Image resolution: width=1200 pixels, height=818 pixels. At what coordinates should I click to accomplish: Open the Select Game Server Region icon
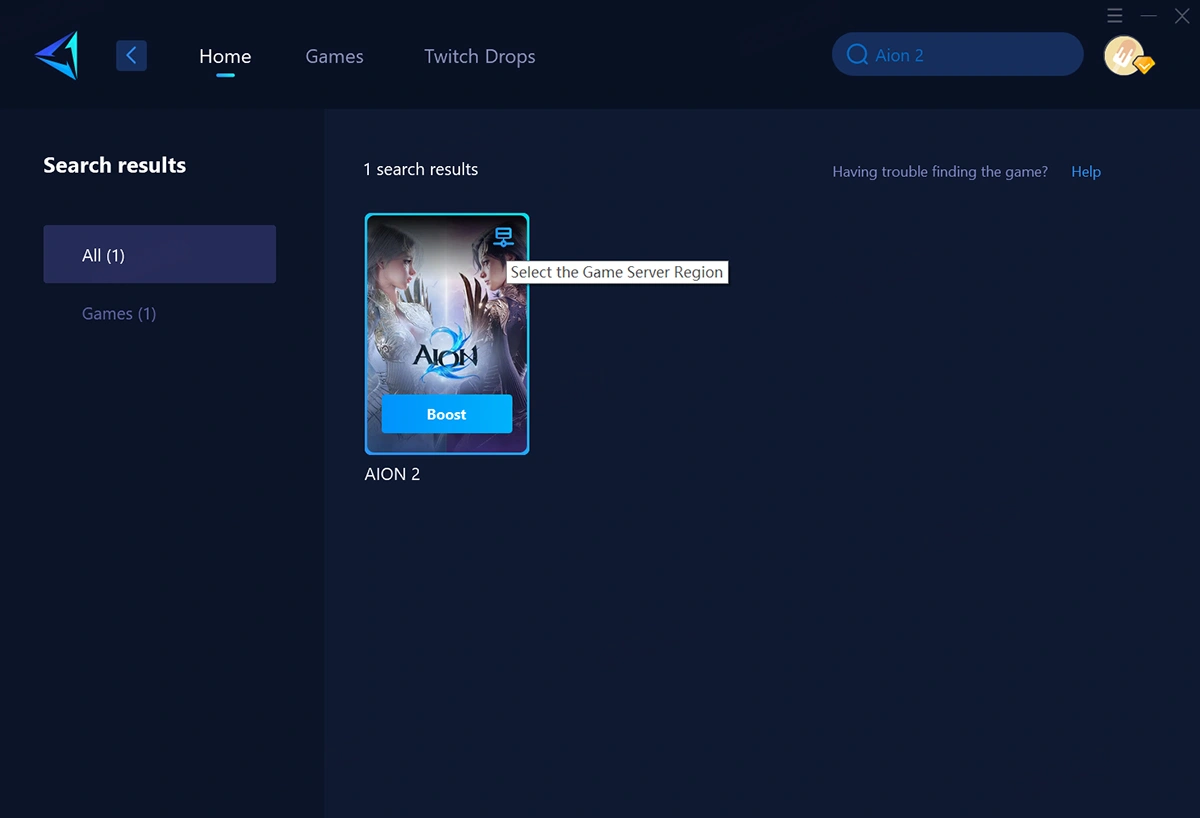coord(503,238)
